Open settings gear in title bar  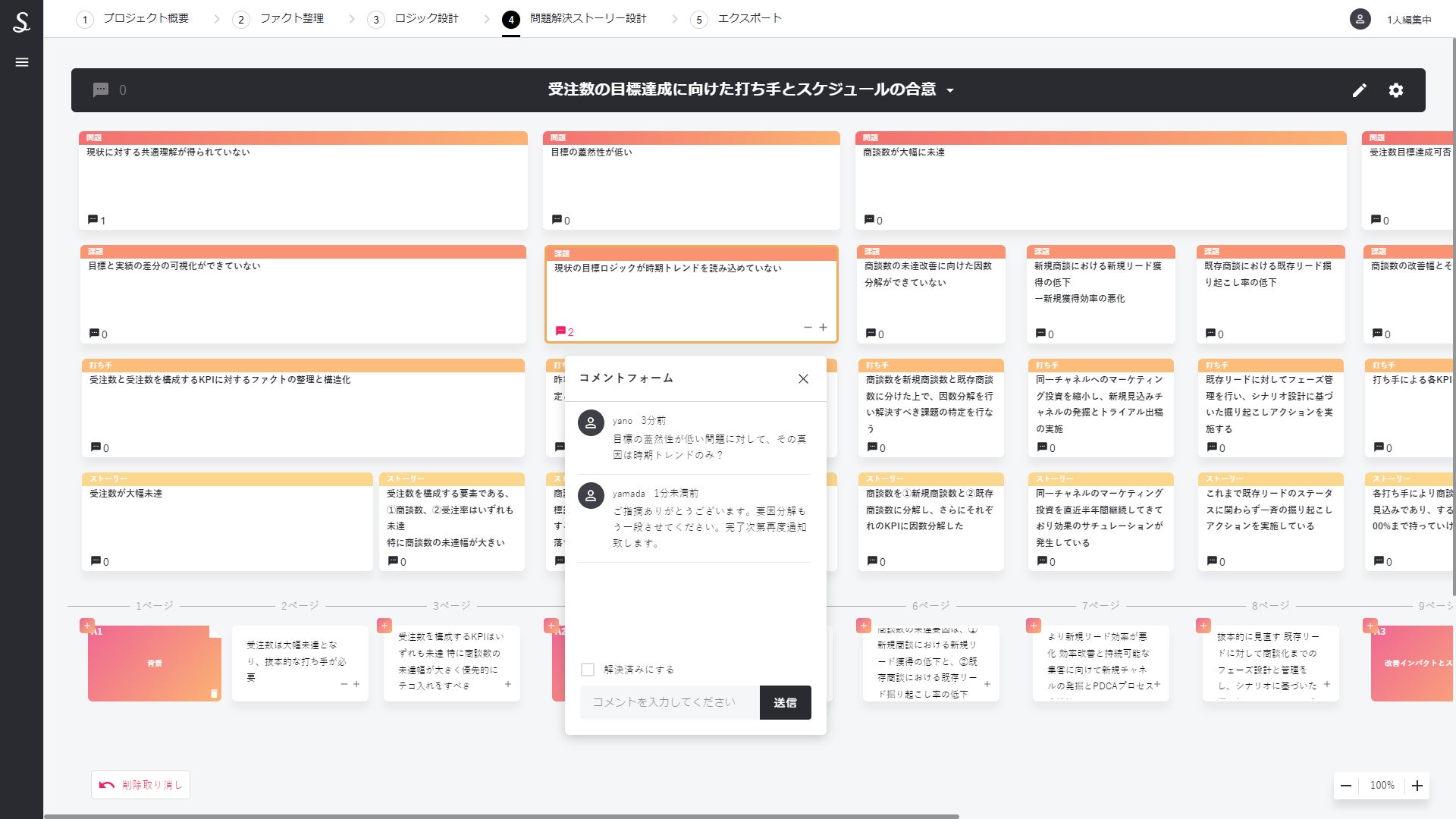click(x=1395, y=90)
